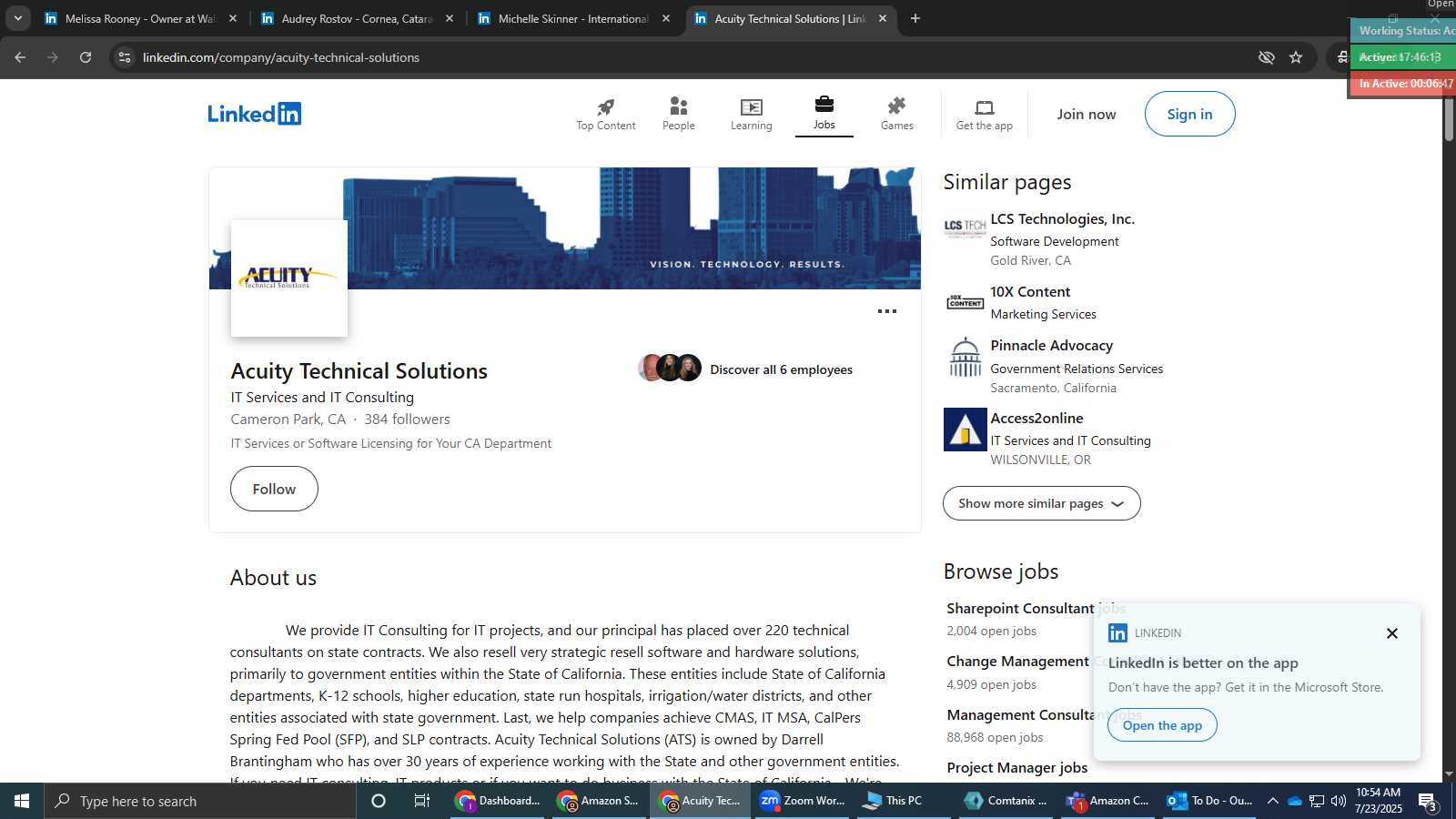This screenshot has height=819, width=1456.
Task: Open Top Content rocket icon
Action: coord(606,114)
